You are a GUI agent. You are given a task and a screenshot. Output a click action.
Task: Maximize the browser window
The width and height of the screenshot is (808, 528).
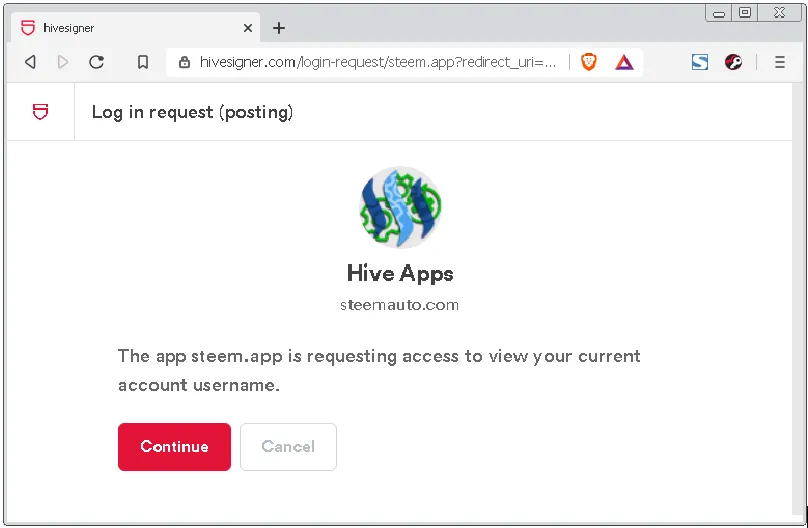click(x=745, y=13)
